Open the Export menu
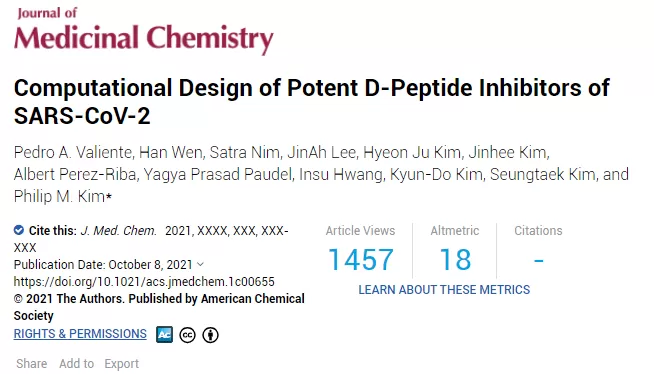This screenshot has height=374, width=654. tap(121, 364)
